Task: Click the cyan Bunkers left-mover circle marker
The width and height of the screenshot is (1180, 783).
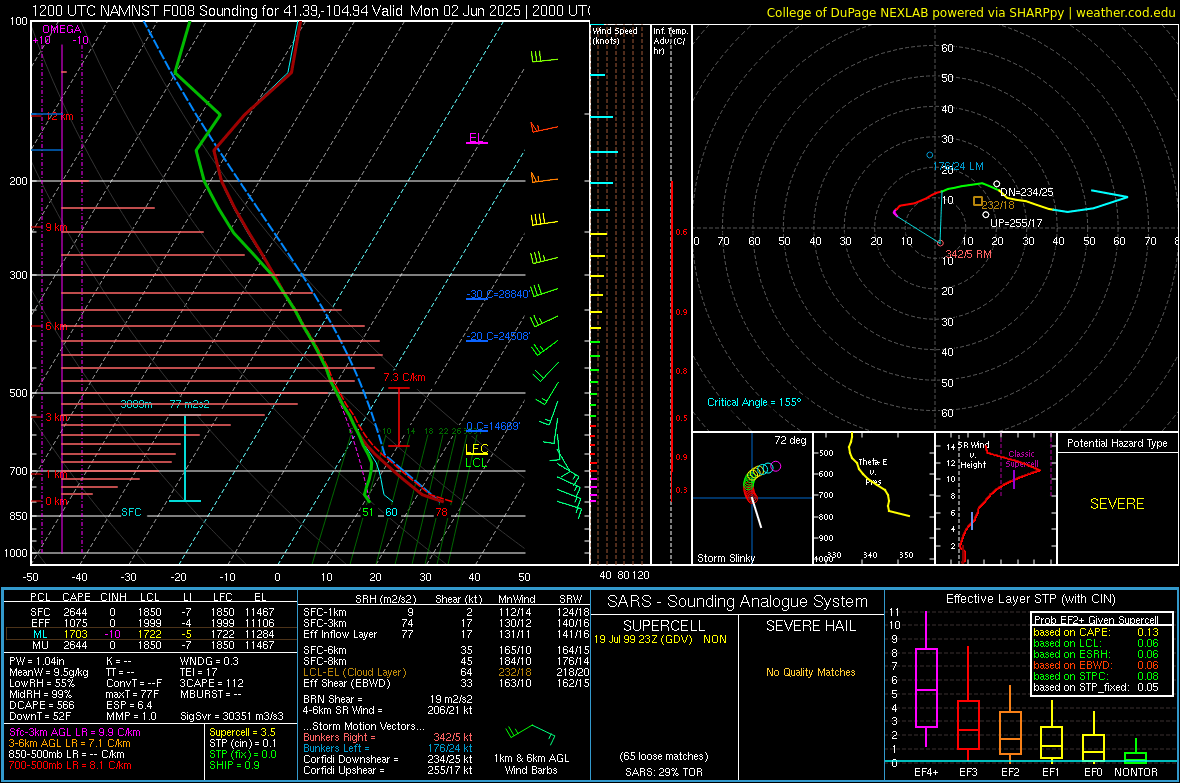Action: [x=930, y=155]
